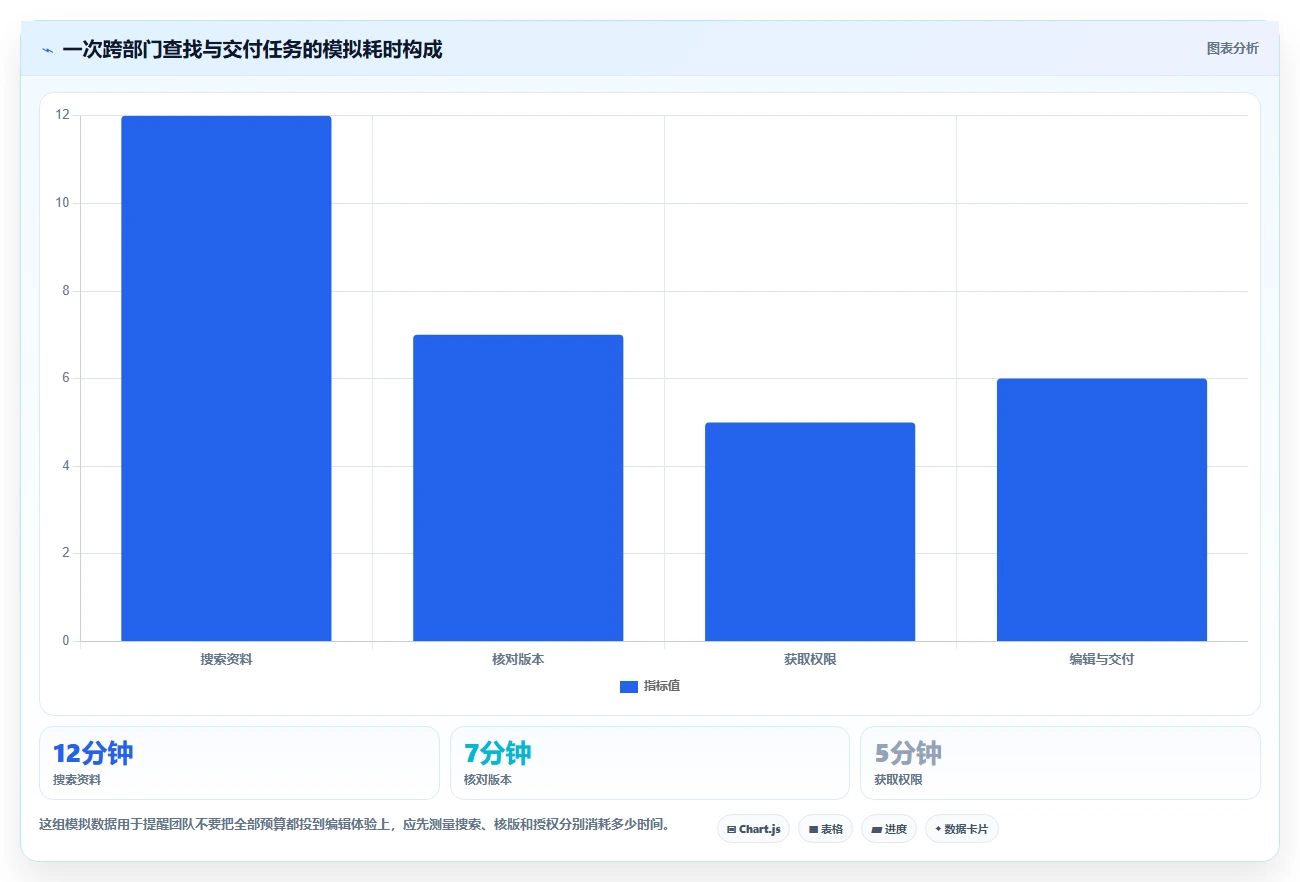The image size is (1300, 882).
Task: Click the 搜索资料 x-axis label
Action: tap(226, 659)
